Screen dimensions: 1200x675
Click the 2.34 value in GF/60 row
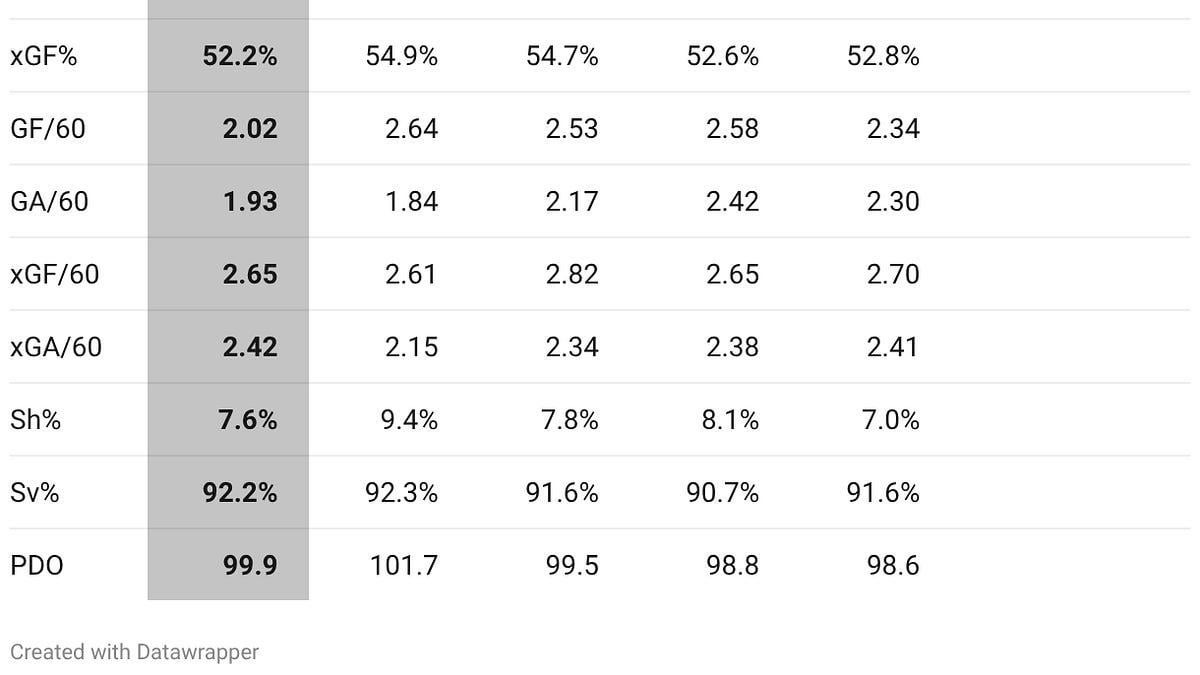pyautogui.click(x=893, y=129)
